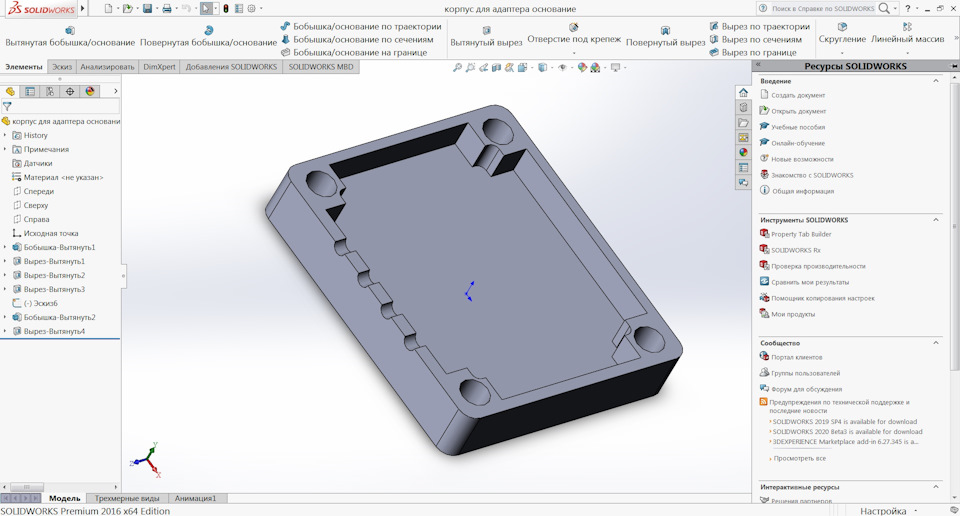Open the task pane Home icon
This screenshot has height=516, width=960.
point(743,92)
